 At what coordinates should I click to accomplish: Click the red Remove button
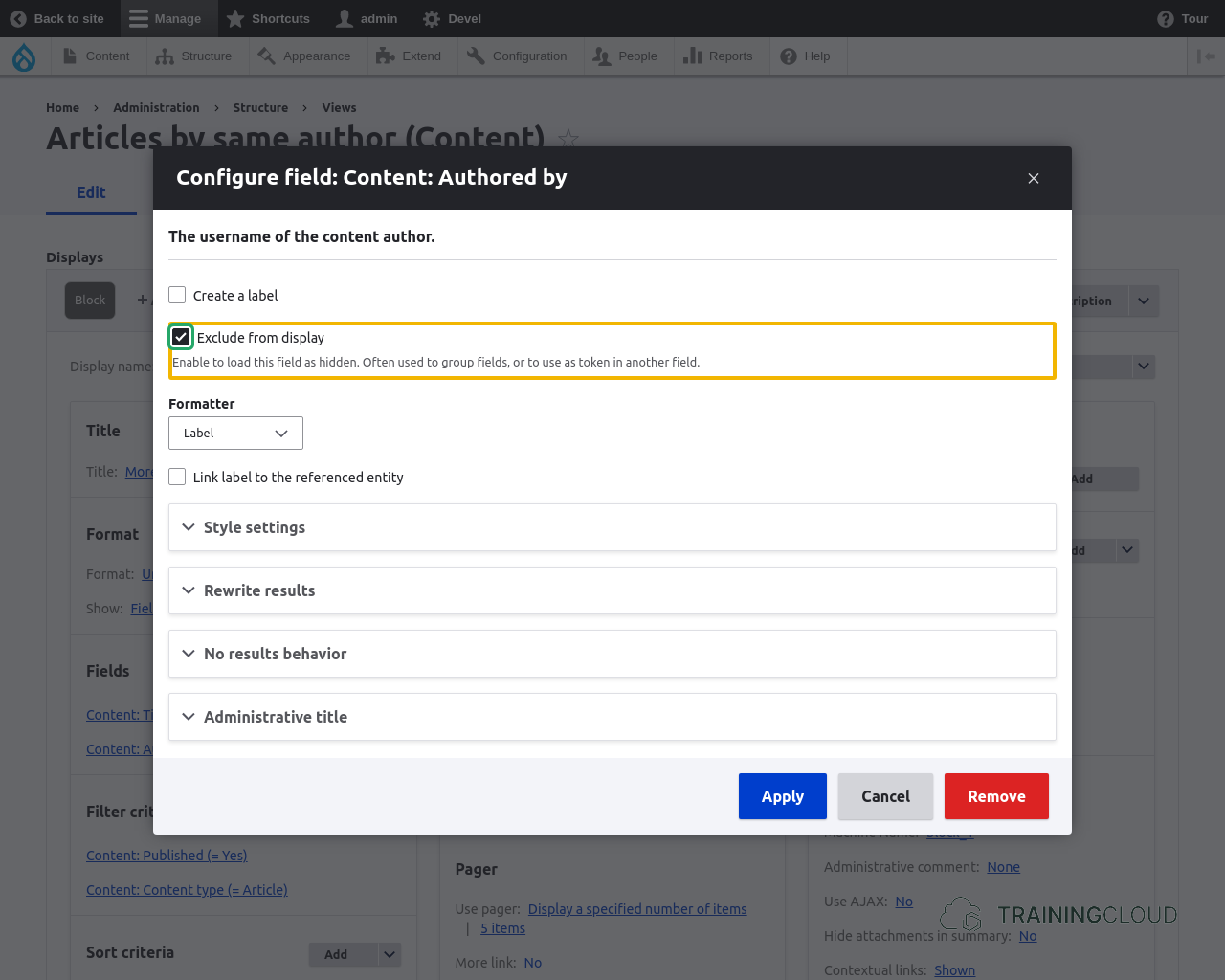tap(996, 796)
